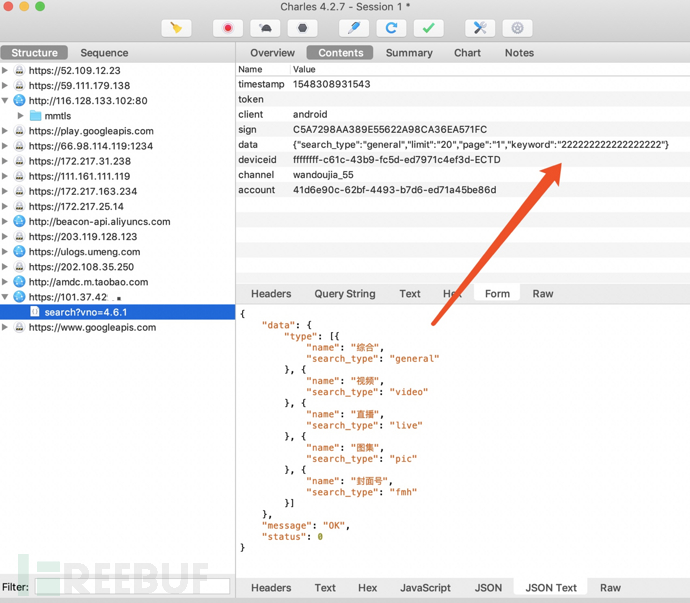
Task: Toggle throttling turtle icon
Action: [265, 29]
